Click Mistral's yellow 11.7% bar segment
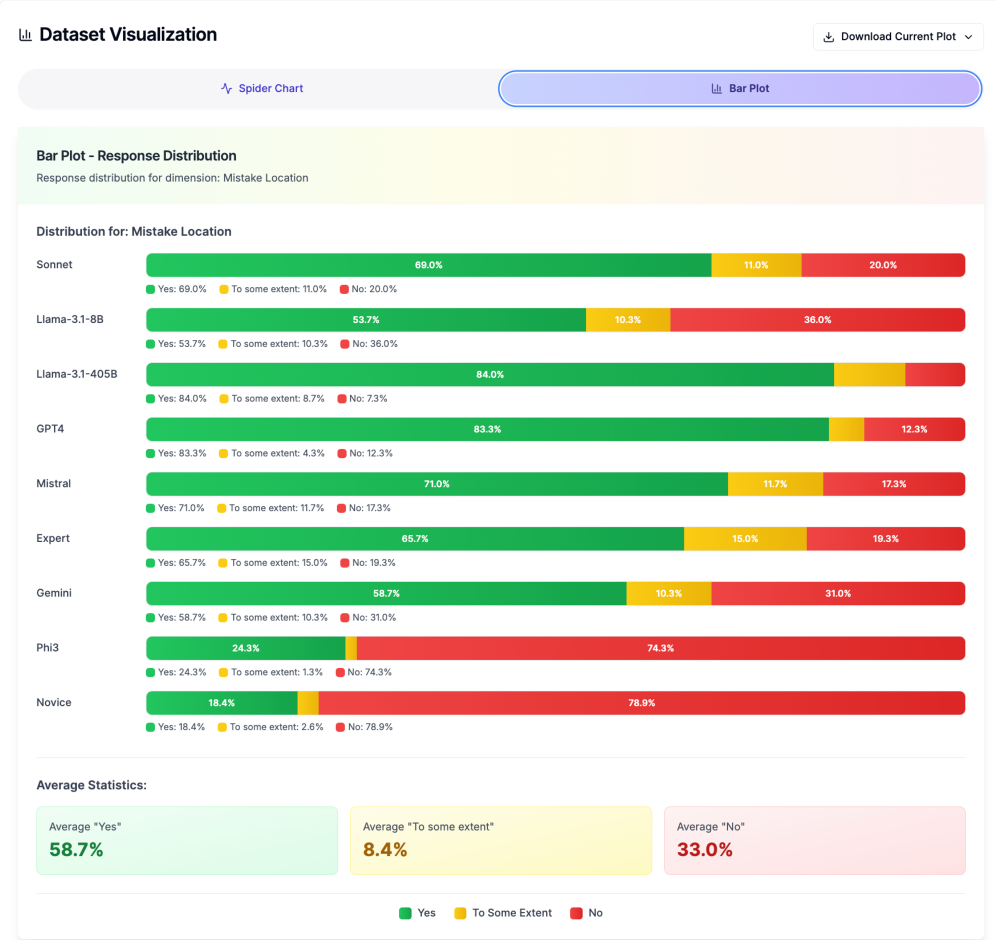This screenshot has width=997, height=940. coord(775,484)
